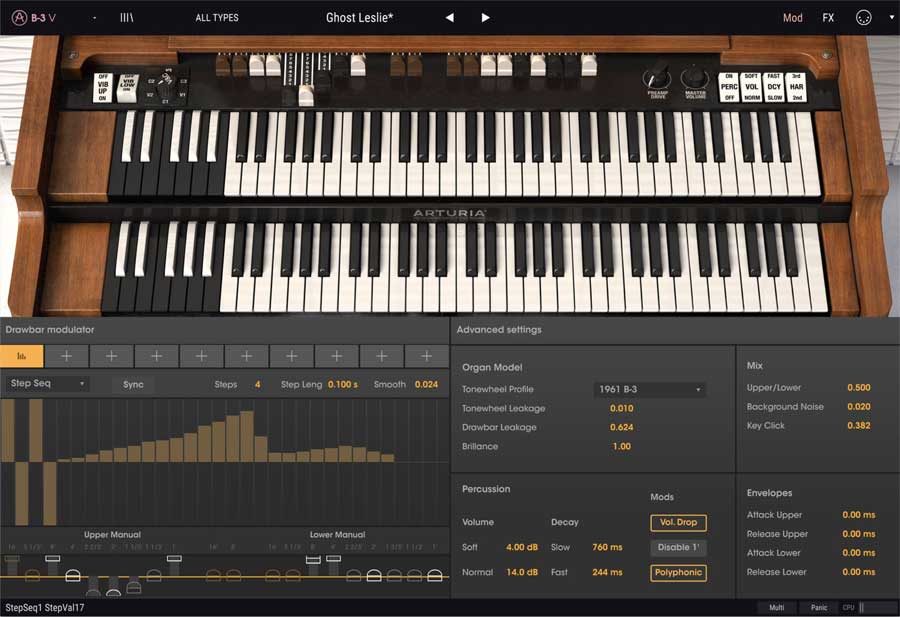This screenshot has height=617, width=900.
Task: Expand the top-right corner dropdown arrow
Action: (x=891, y=18)
